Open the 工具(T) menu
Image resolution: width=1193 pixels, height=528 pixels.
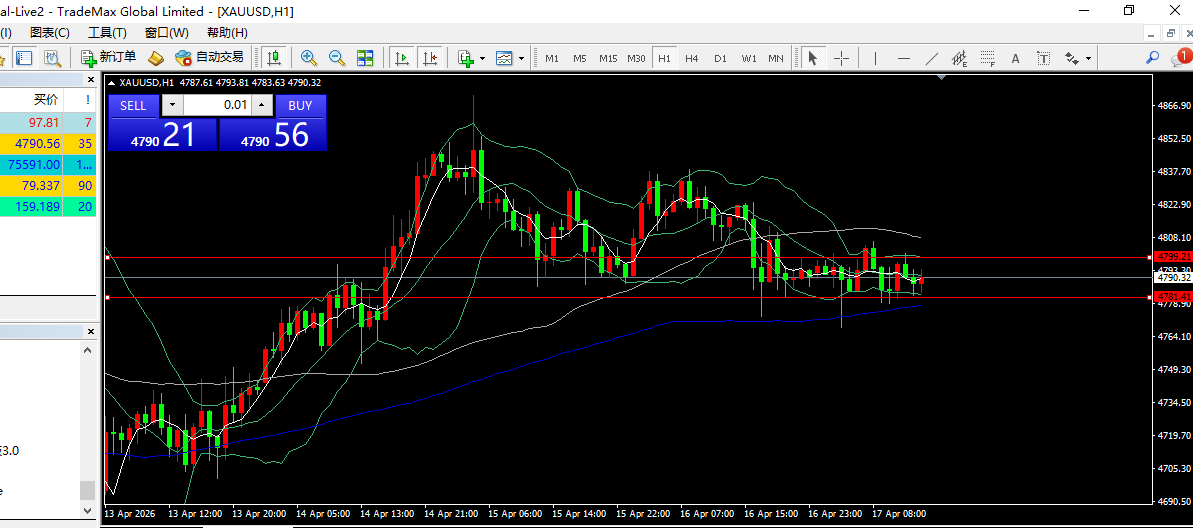point(107,33)
